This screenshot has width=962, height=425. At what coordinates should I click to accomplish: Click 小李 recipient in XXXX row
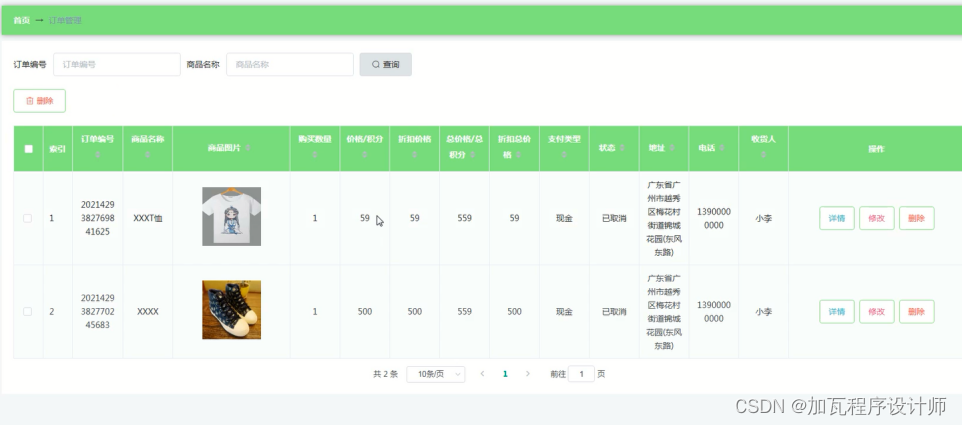pos(763,312)
